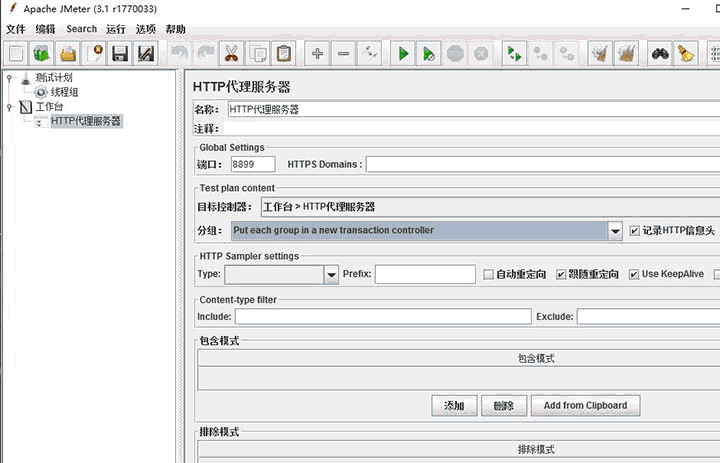The width and height of the screenshot is (720, 463).
Task: Click the New test plan icon
Action: [x=16, y=54]
